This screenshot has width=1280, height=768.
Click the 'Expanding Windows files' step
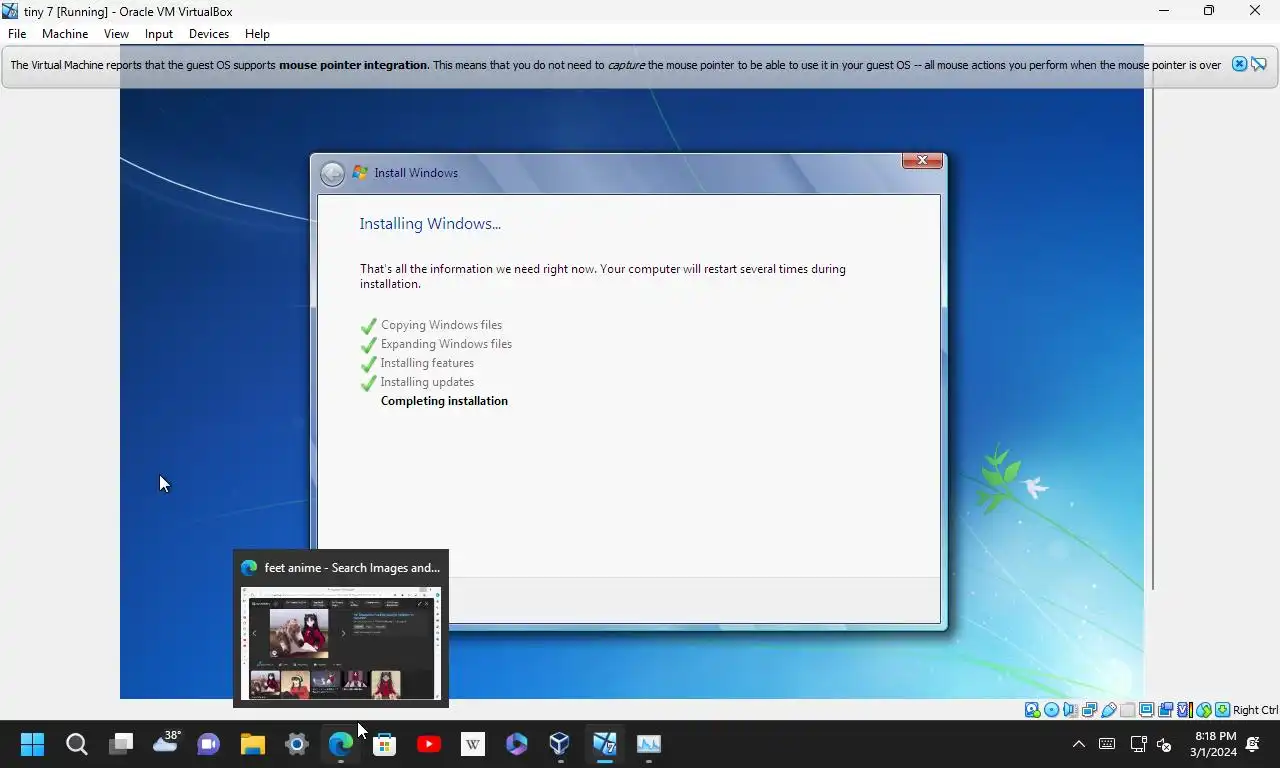click(446, 344)
